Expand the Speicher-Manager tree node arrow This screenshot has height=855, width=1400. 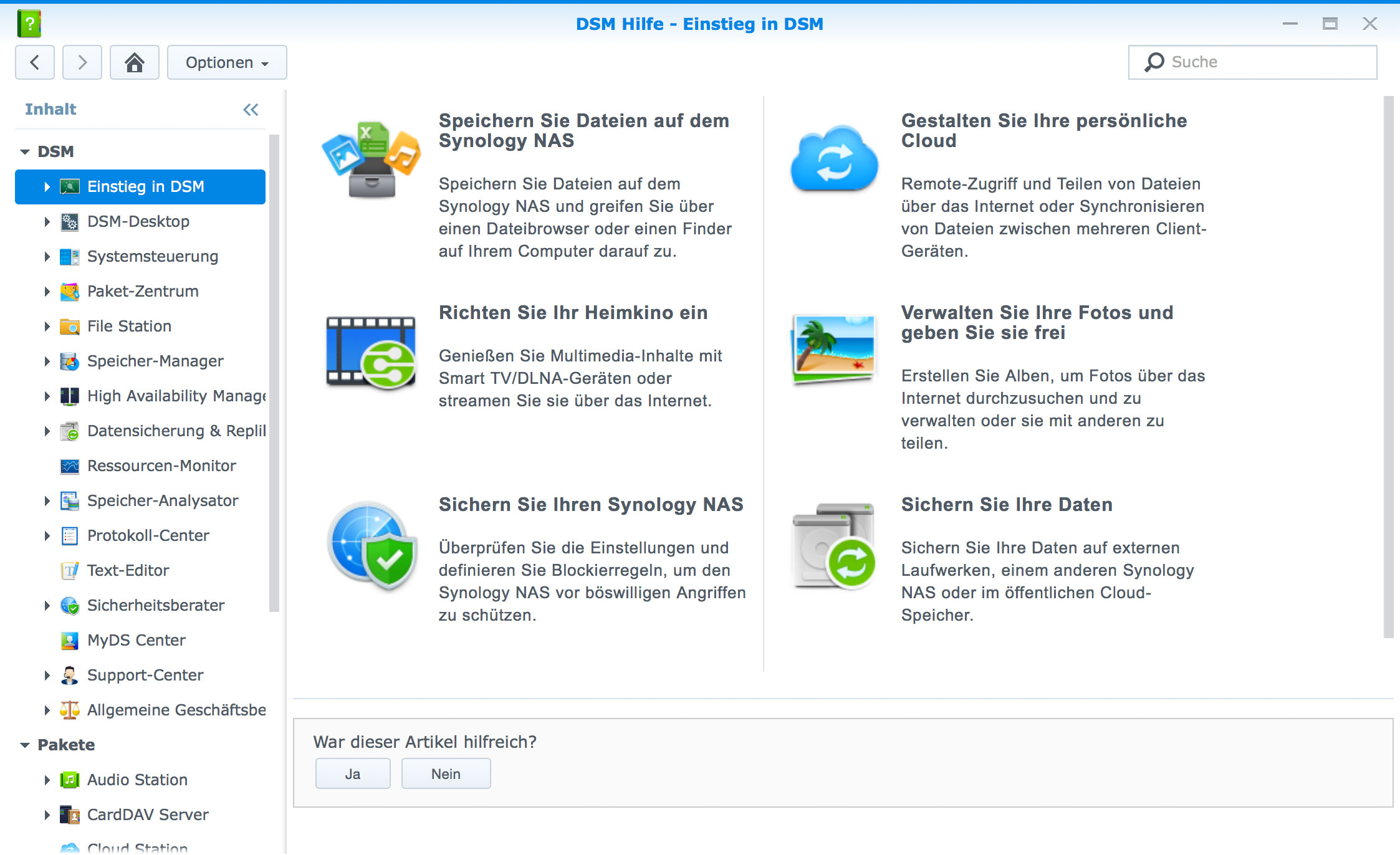(47, 361)
